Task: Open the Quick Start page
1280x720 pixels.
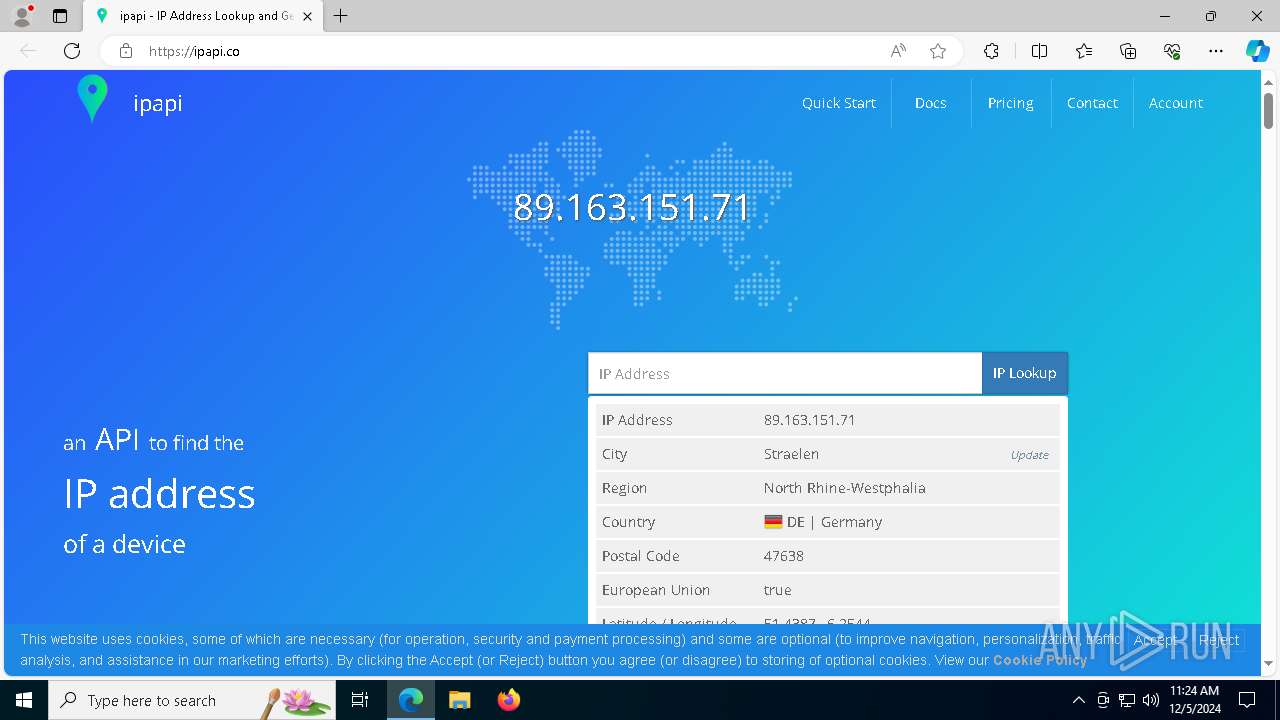Action: [839, 103]
